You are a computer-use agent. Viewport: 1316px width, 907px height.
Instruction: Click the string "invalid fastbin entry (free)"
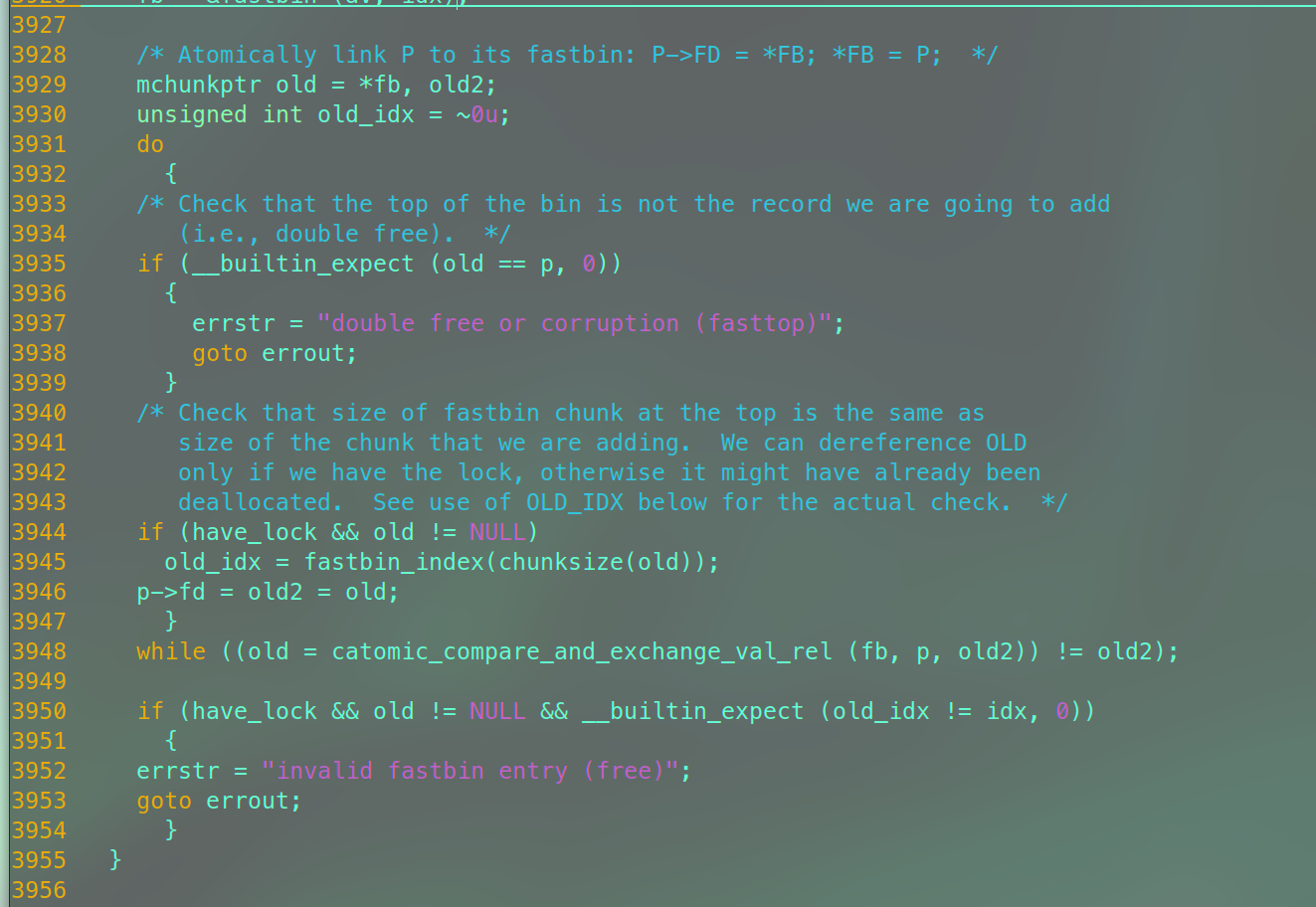click(x=470, y=771)
